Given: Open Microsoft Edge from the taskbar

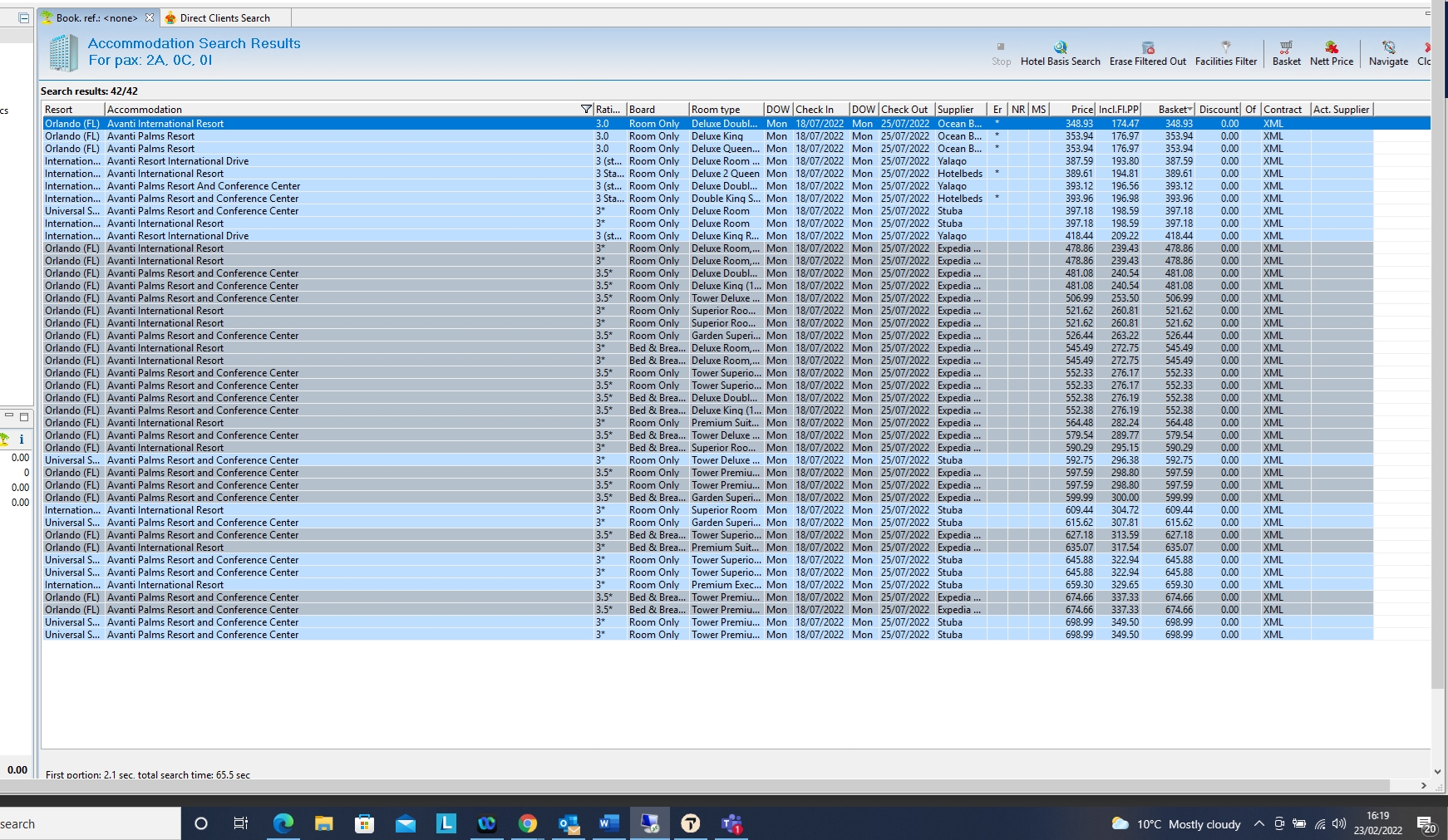Looking at the screenshot, I should point(283,823).
